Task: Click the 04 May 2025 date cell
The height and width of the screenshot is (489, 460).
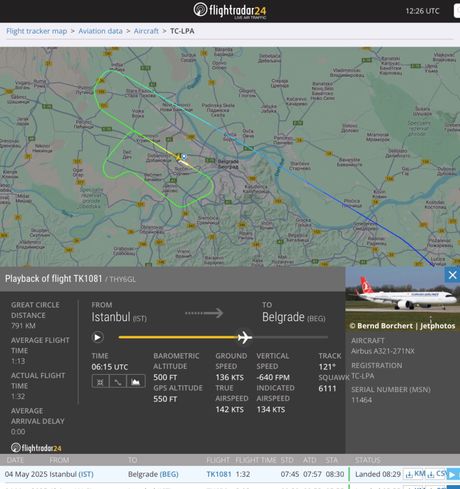Action: coord(26,474)
